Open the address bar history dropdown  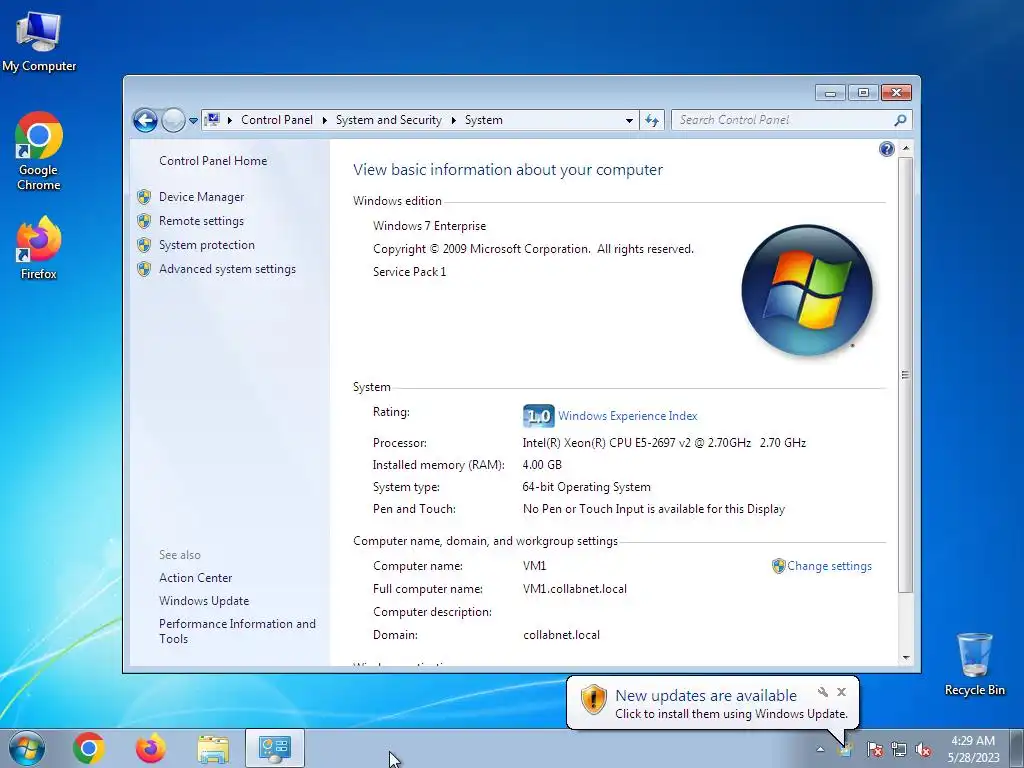coord(629,120)
